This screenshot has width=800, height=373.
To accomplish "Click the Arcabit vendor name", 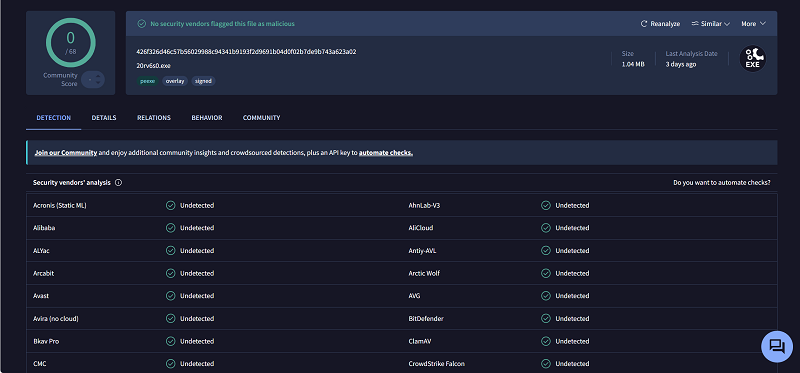I will coord(43,273).
